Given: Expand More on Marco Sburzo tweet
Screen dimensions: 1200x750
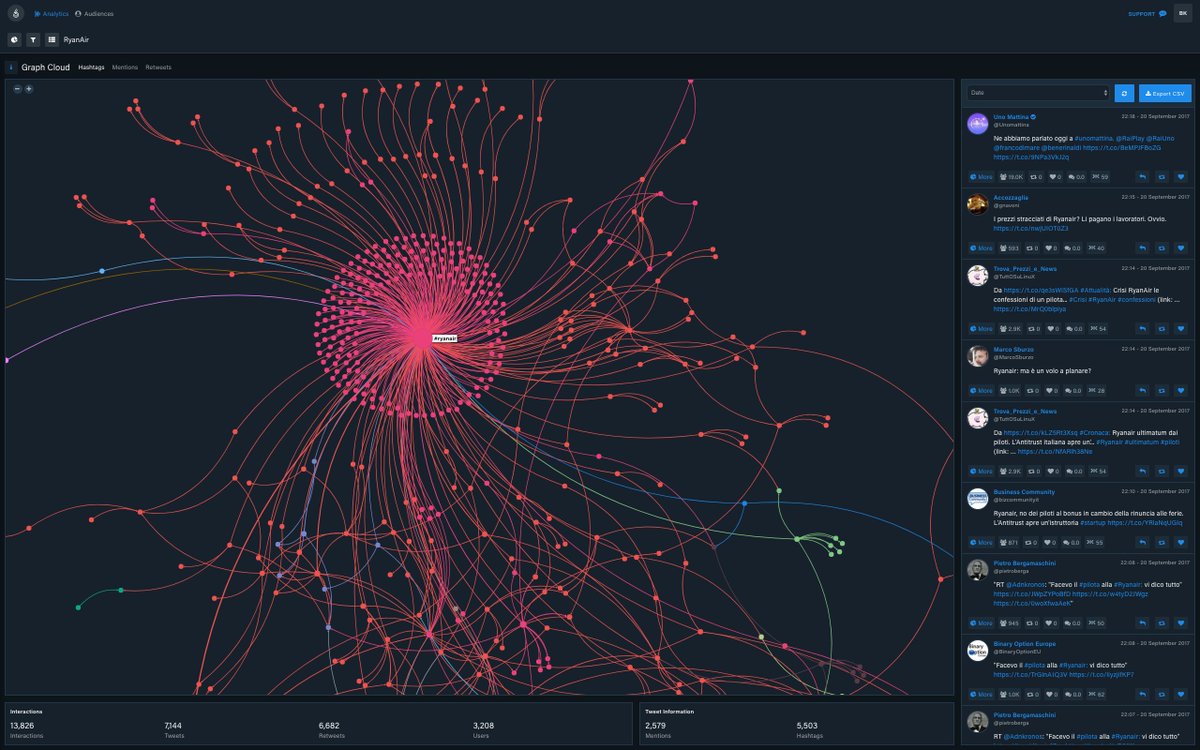Looking at the screenshot, I should tap(981, 390).
